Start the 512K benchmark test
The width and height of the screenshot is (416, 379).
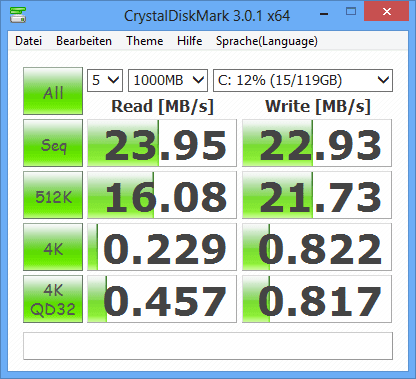53,195
